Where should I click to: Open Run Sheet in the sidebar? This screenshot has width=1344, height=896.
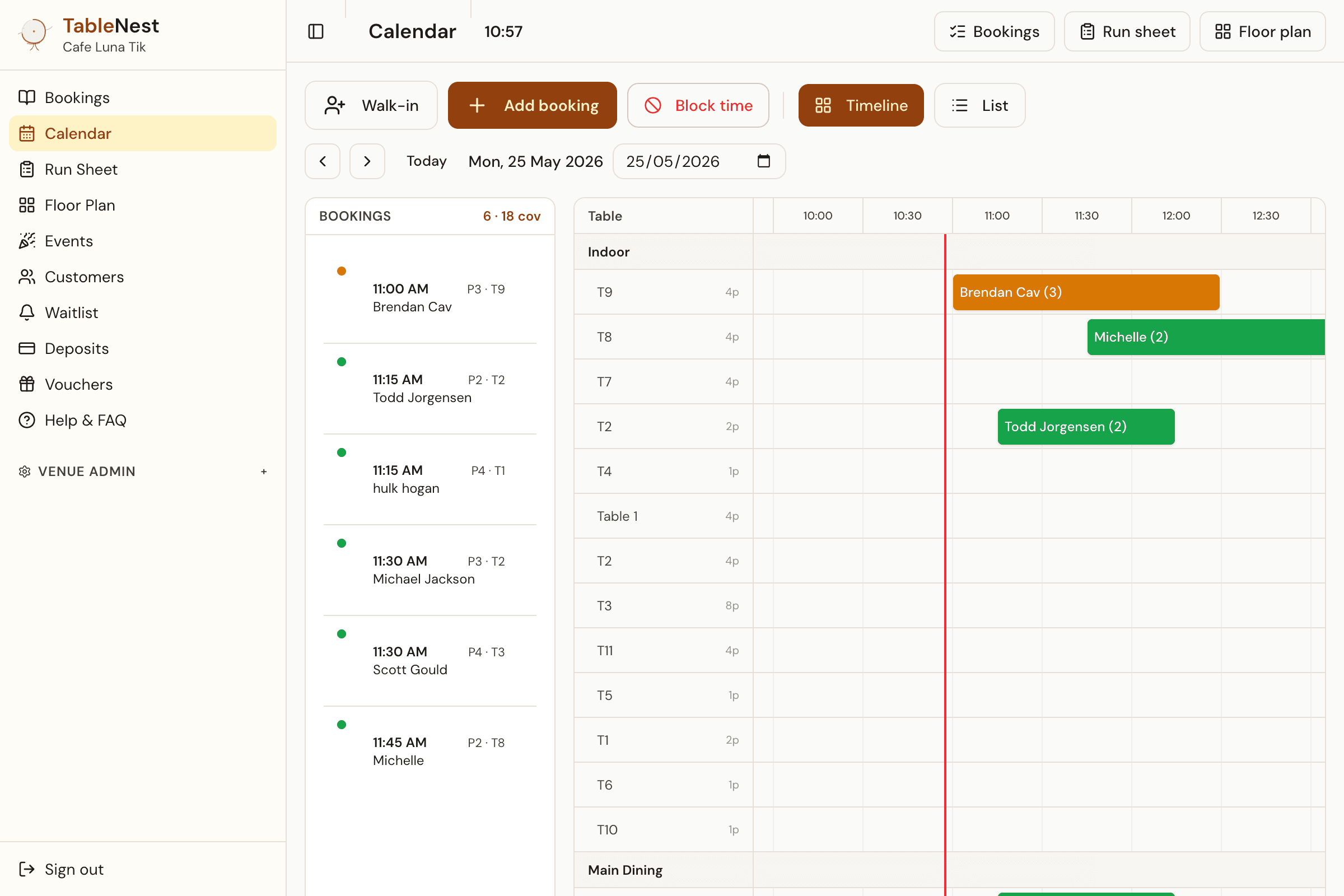[x=143, y=170]
